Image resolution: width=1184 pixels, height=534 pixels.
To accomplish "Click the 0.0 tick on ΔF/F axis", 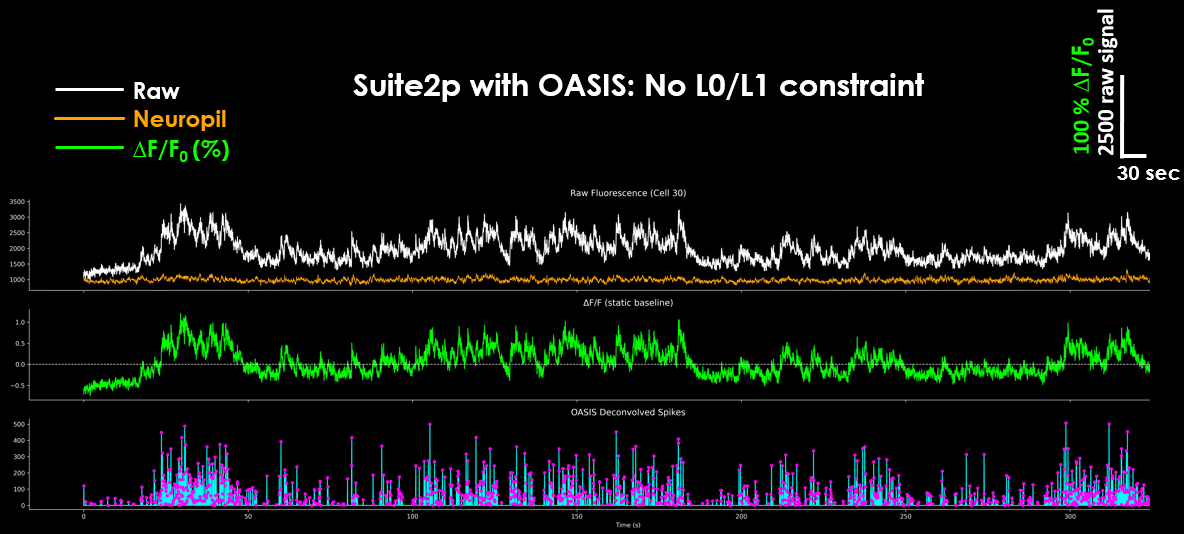I will pos(20,364).
